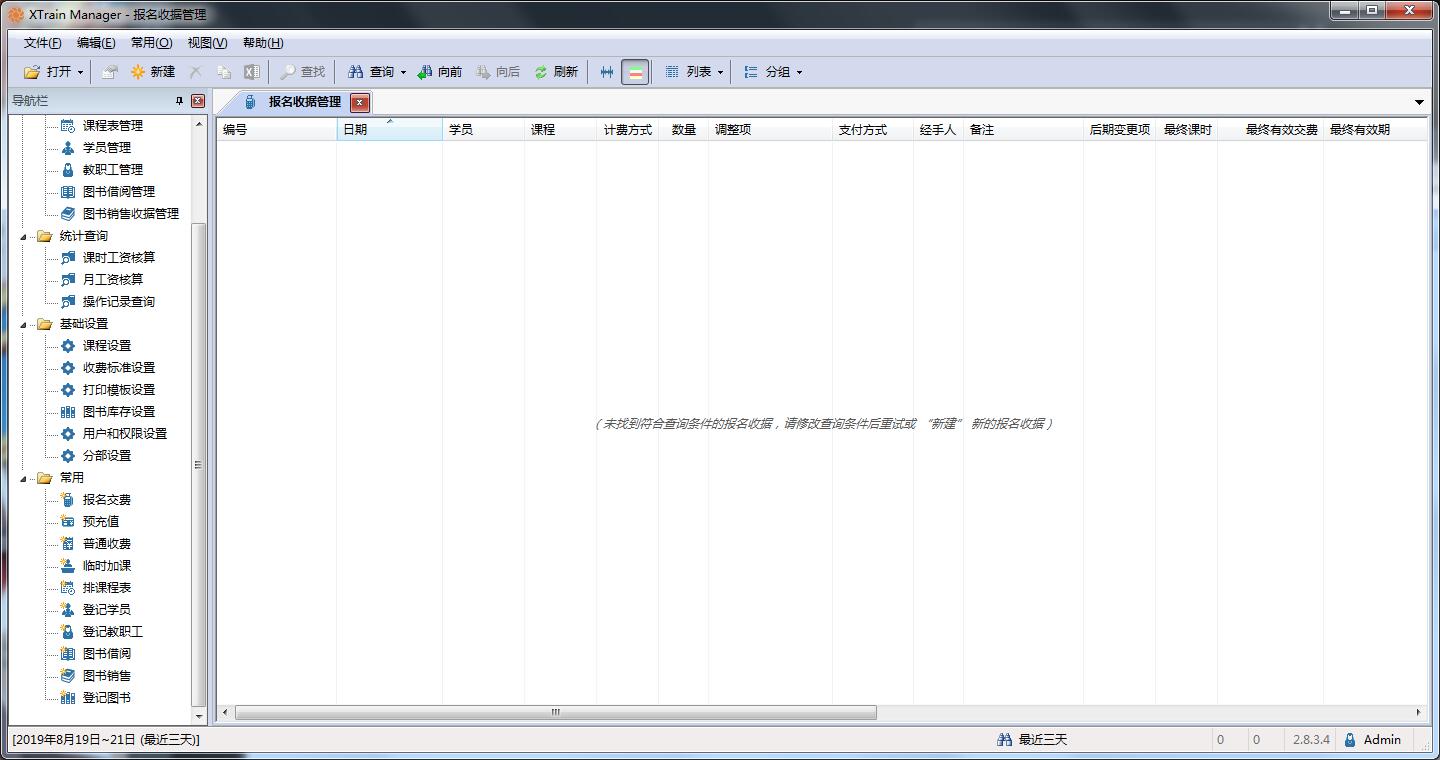Refresh the list with 刷新
Image resolution: width=1440 pixels, height=760 pixels.
click(x=556, y=72)
